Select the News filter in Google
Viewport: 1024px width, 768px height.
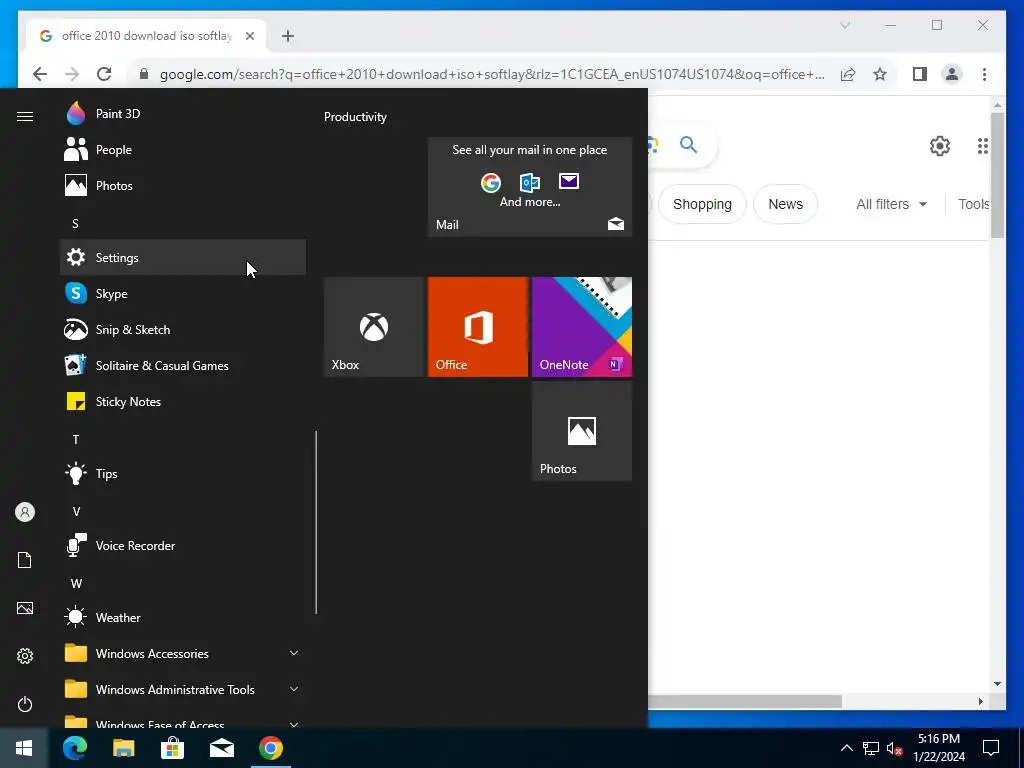785,204
